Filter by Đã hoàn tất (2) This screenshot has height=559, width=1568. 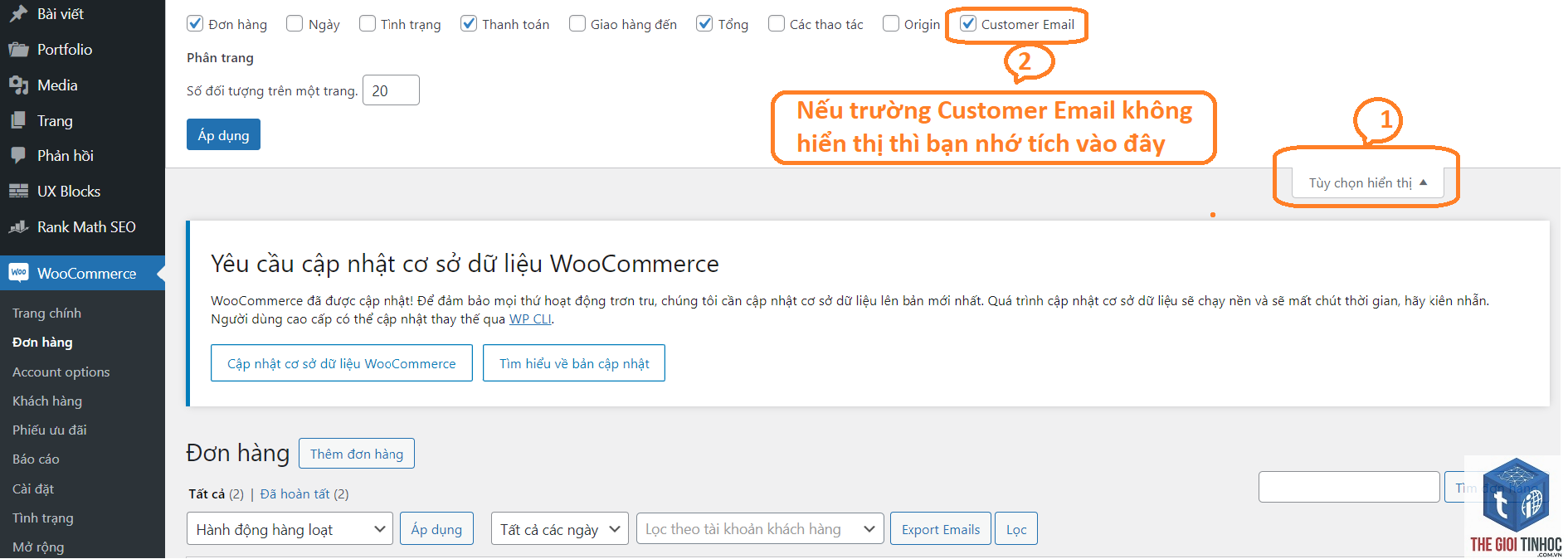[304, 494]
